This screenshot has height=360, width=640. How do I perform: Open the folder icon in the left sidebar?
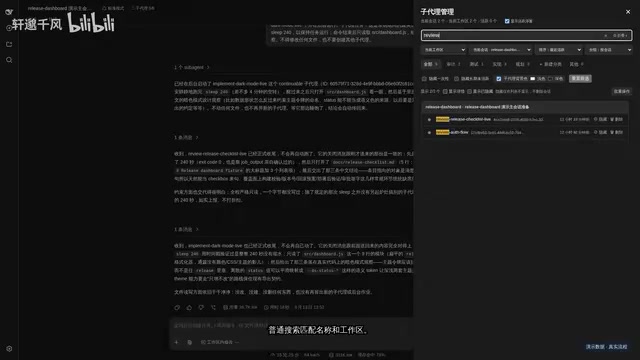(9, 44)
